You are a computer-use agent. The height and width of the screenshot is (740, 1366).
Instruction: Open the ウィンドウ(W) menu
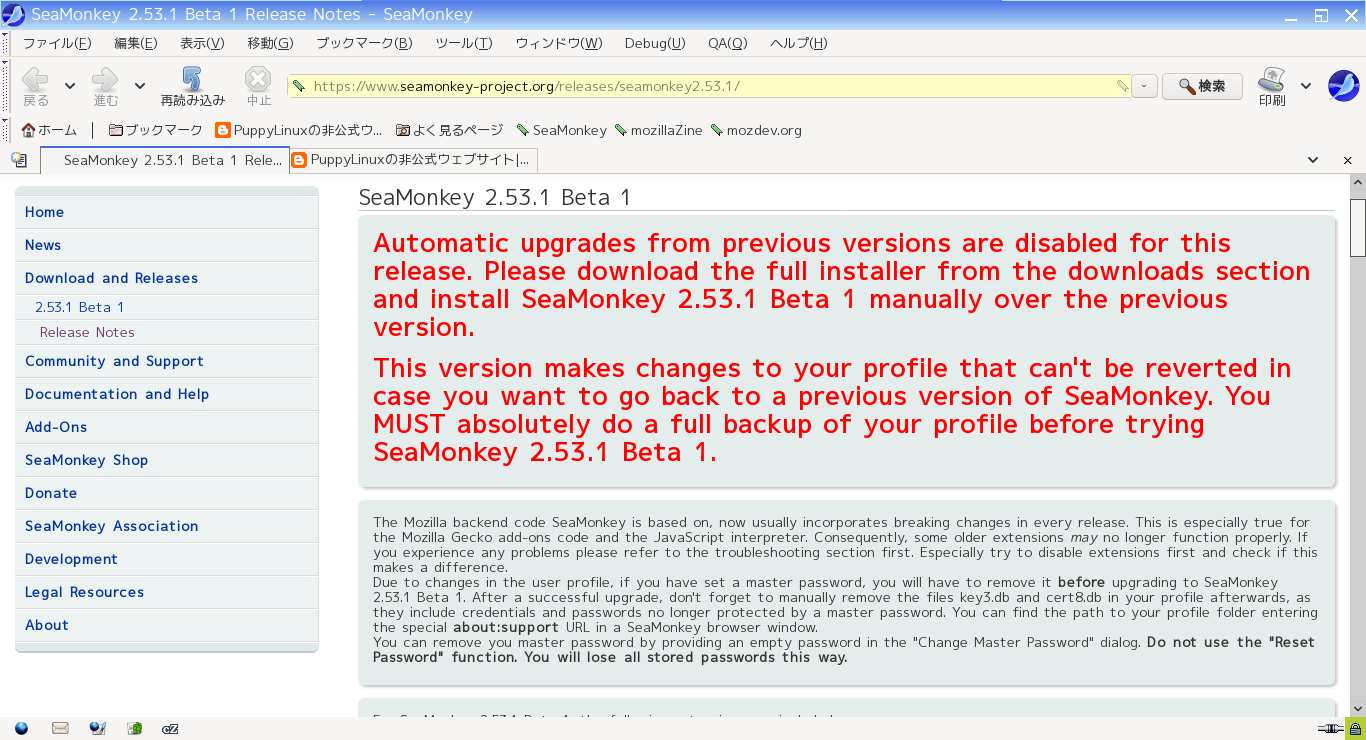pos(559,43)
